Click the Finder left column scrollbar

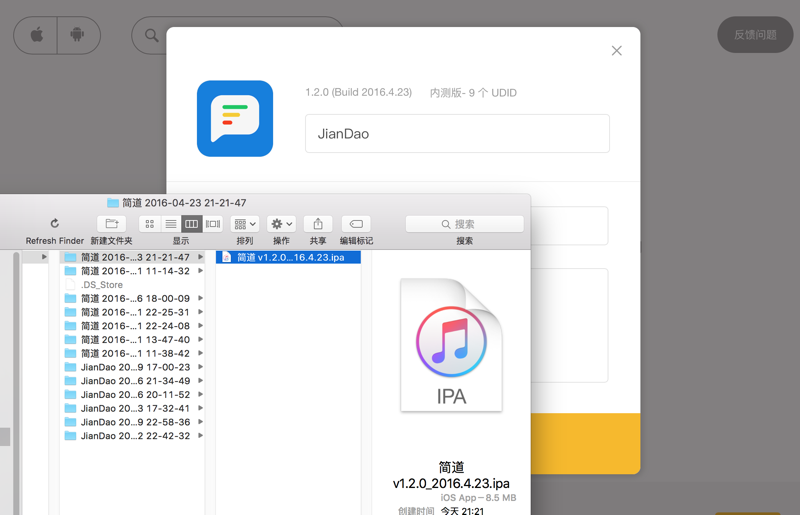click(x=16, y=383)
